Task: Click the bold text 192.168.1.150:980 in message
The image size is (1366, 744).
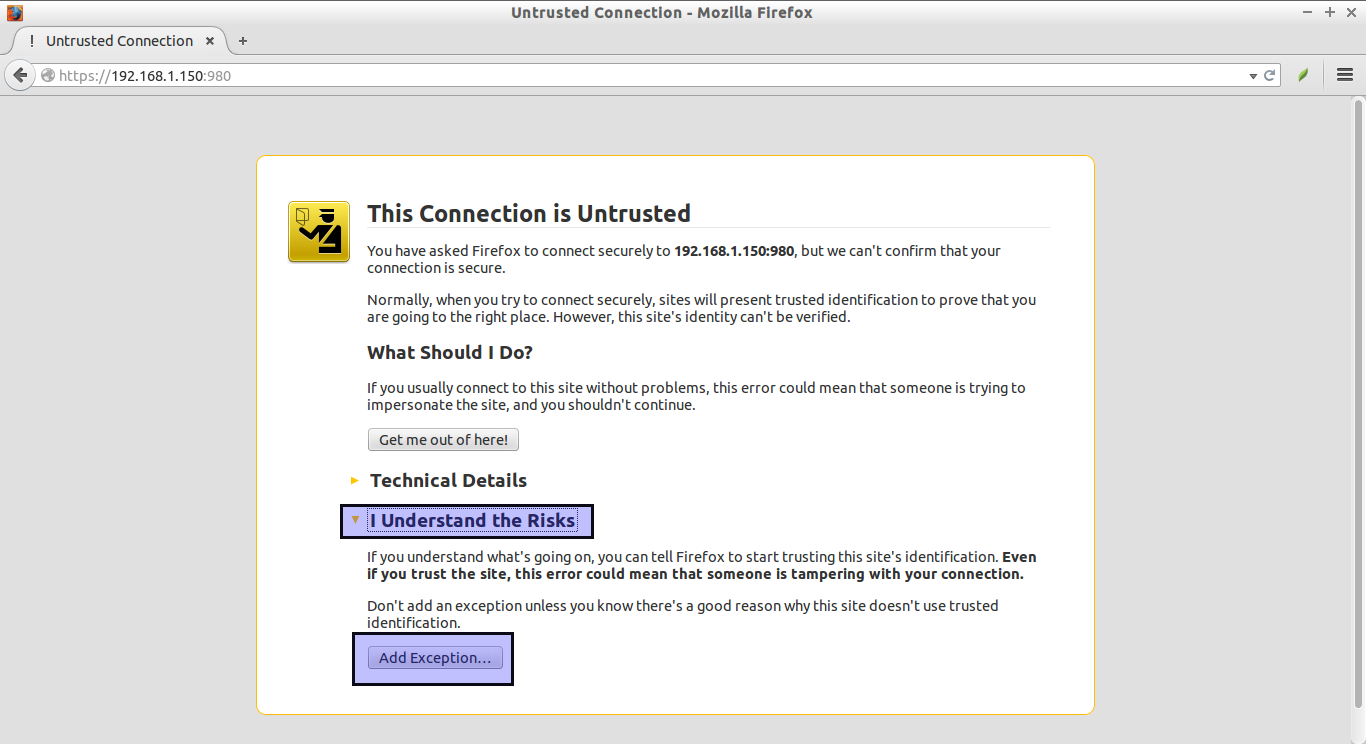Action: pyautogui.click(x=734, y=251)
